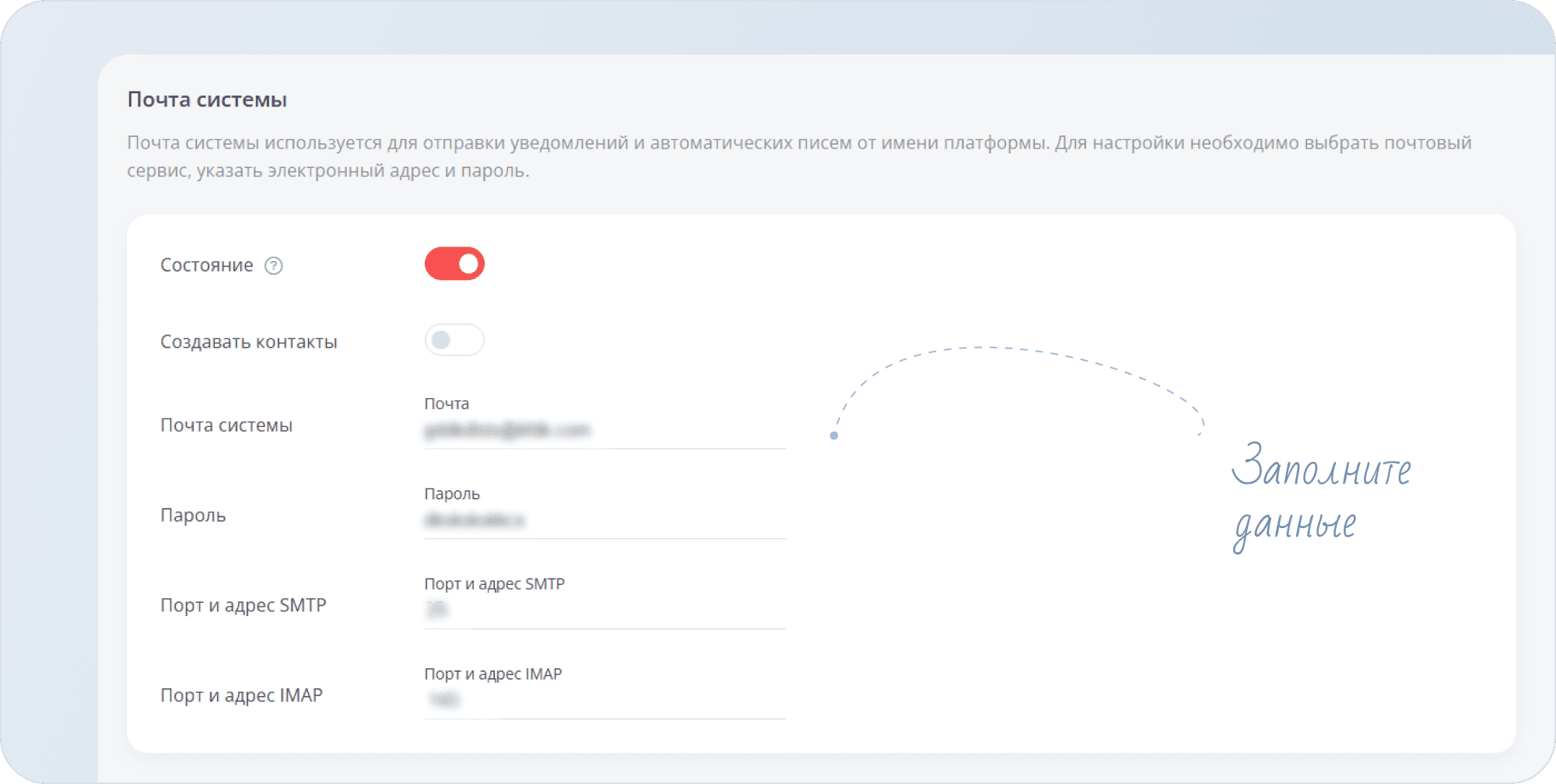Turn off the red Состояние toggle
Screen dimensions: 1556x784
(454, 264)
